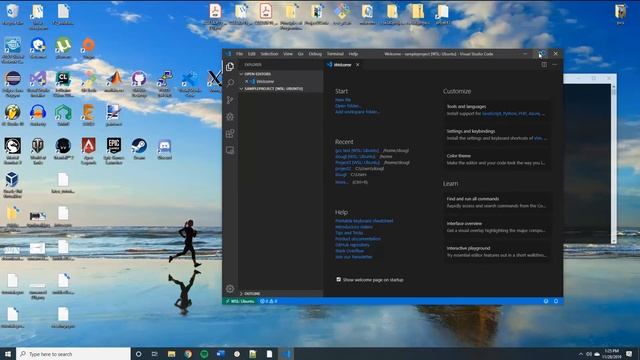Open Tips and Tricks link

coord(349,233)
